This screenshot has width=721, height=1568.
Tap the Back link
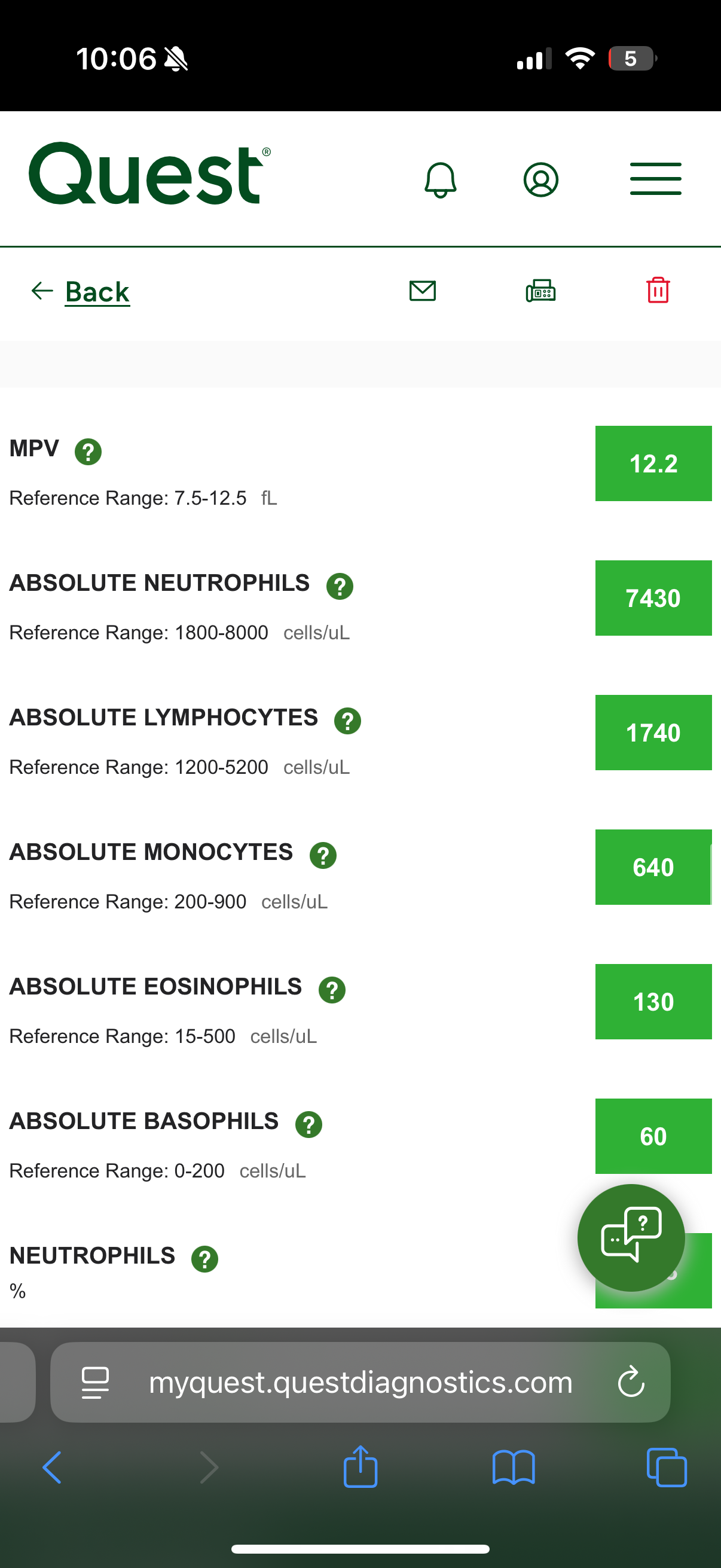97,292
